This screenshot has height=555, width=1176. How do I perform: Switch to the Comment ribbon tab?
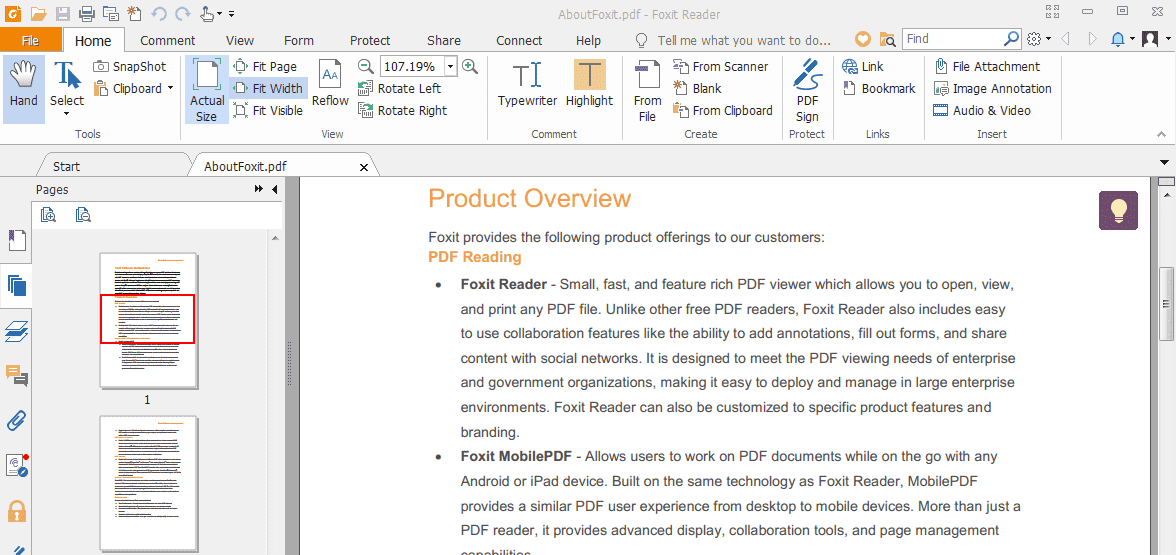pyautogui.click(x=167, y=40)
